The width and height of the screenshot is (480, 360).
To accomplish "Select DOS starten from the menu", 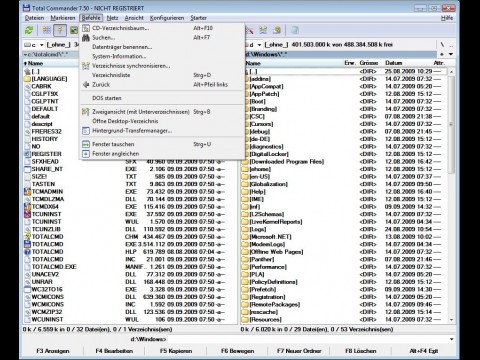I will (x=162, y=98).
